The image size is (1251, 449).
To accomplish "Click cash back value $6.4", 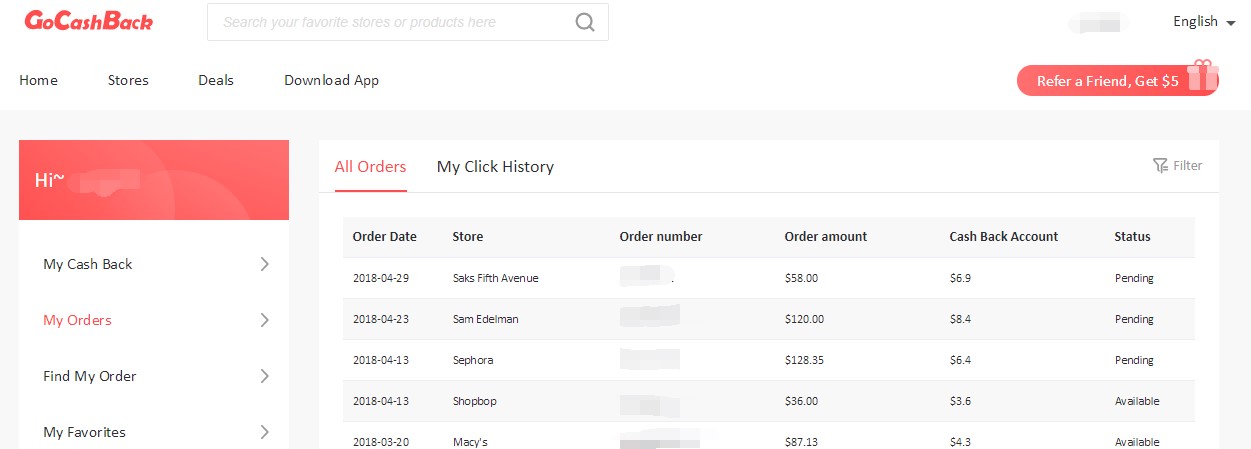I will pos(960,360).
